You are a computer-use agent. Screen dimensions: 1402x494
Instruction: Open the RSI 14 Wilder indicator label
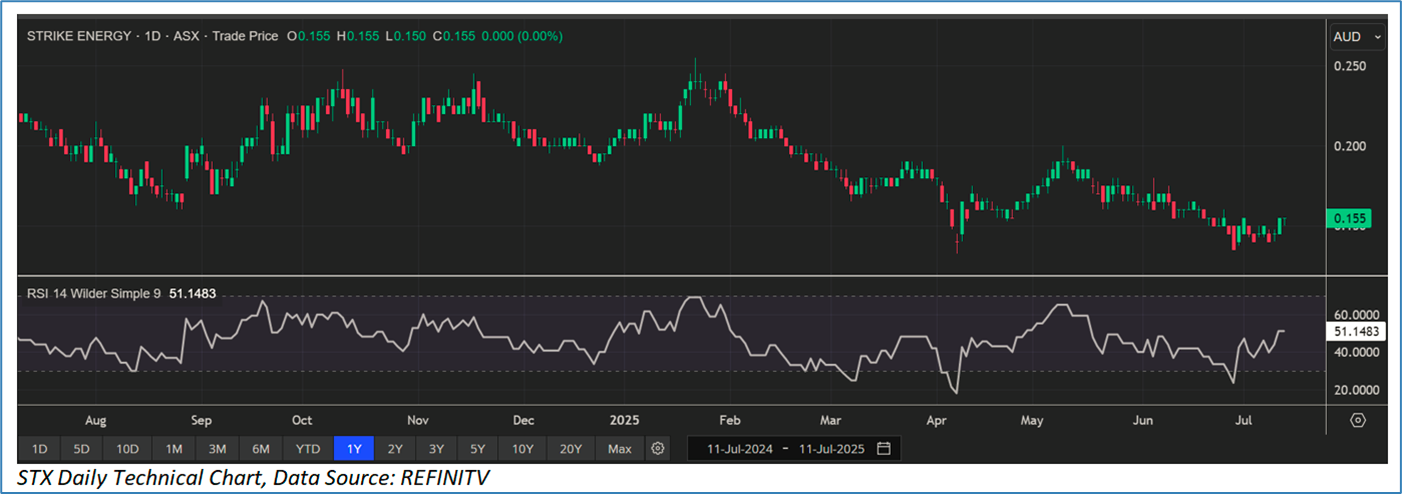coord(95,294)
